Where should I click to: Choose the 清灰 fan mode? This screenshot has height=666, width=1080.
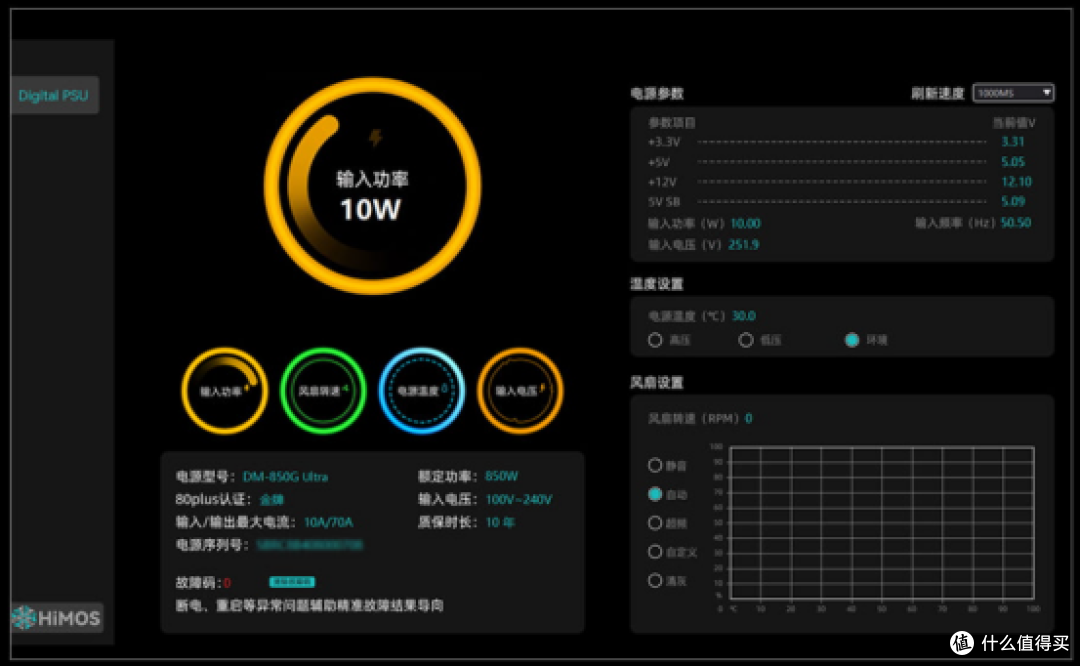(655, 581)
